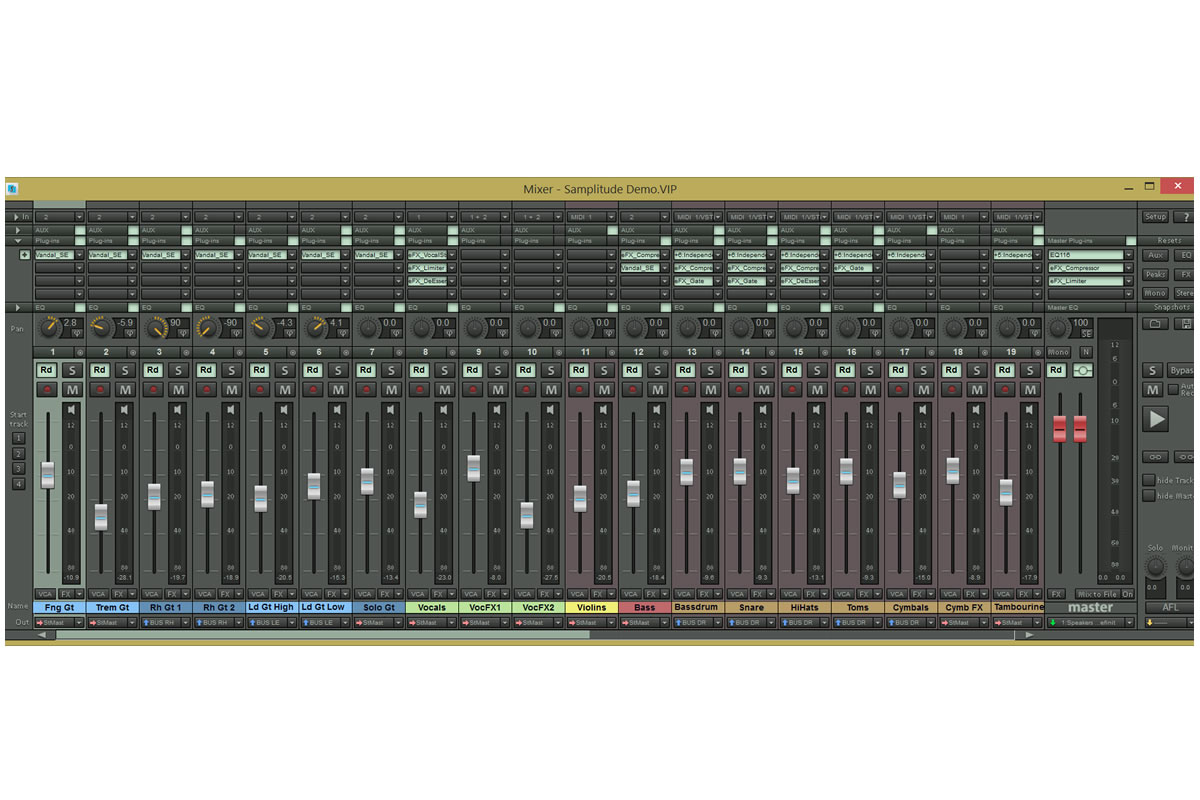The image size is (1200, 800).
Task: Click the FX reset icon under Resets
Action: (x=1187, y=273)
